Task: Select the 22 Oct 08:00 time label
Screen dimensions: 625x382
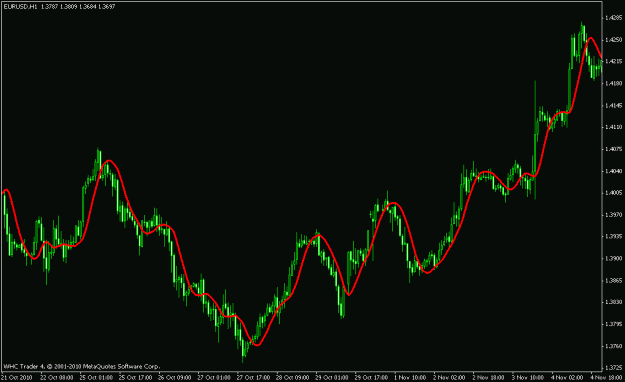Action: click(x=57, y=377)
